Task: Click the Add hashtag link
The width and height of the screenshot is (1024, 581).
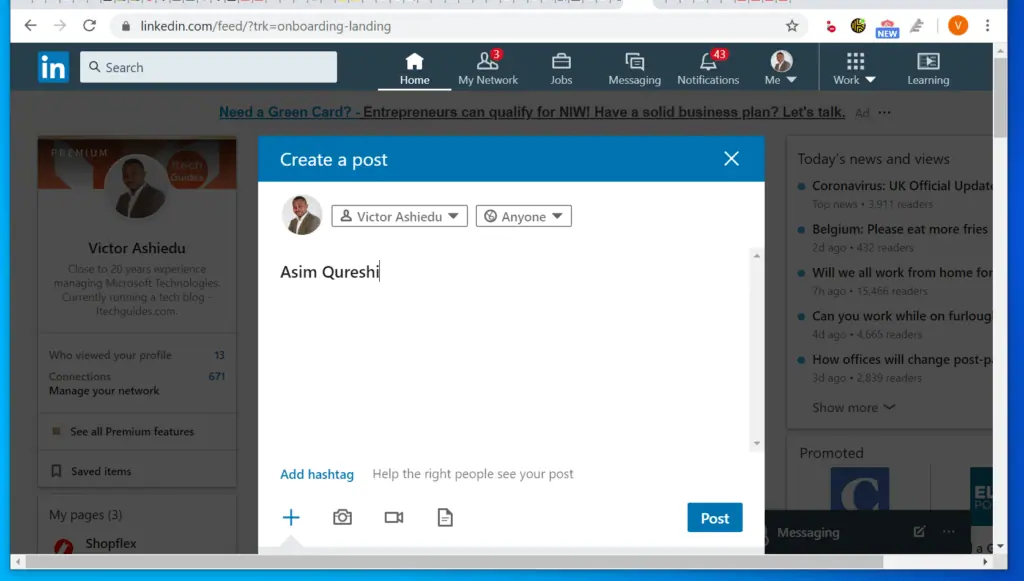Action: tap(317, 473)
